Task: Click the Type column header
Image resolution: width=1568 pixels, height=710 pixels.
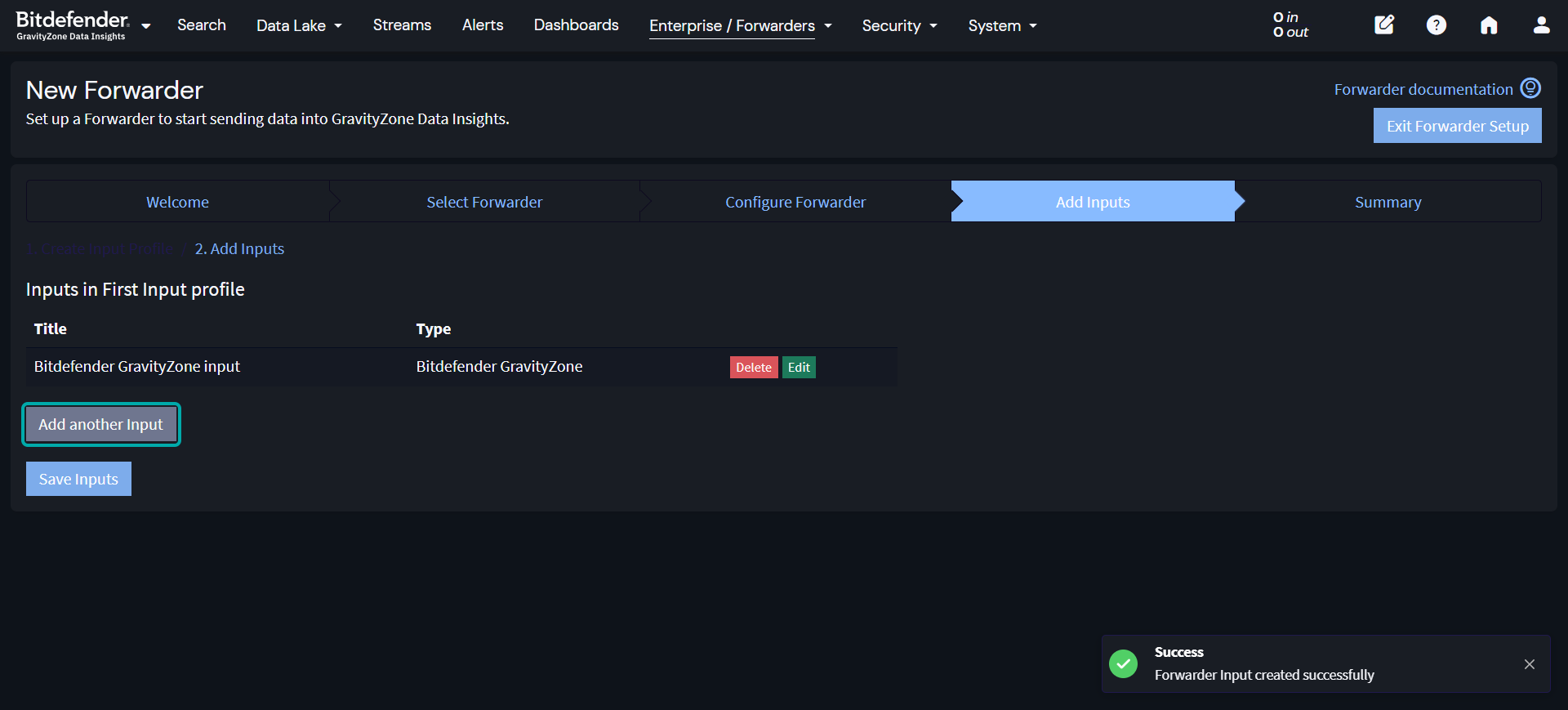Action: click(434, 329)
